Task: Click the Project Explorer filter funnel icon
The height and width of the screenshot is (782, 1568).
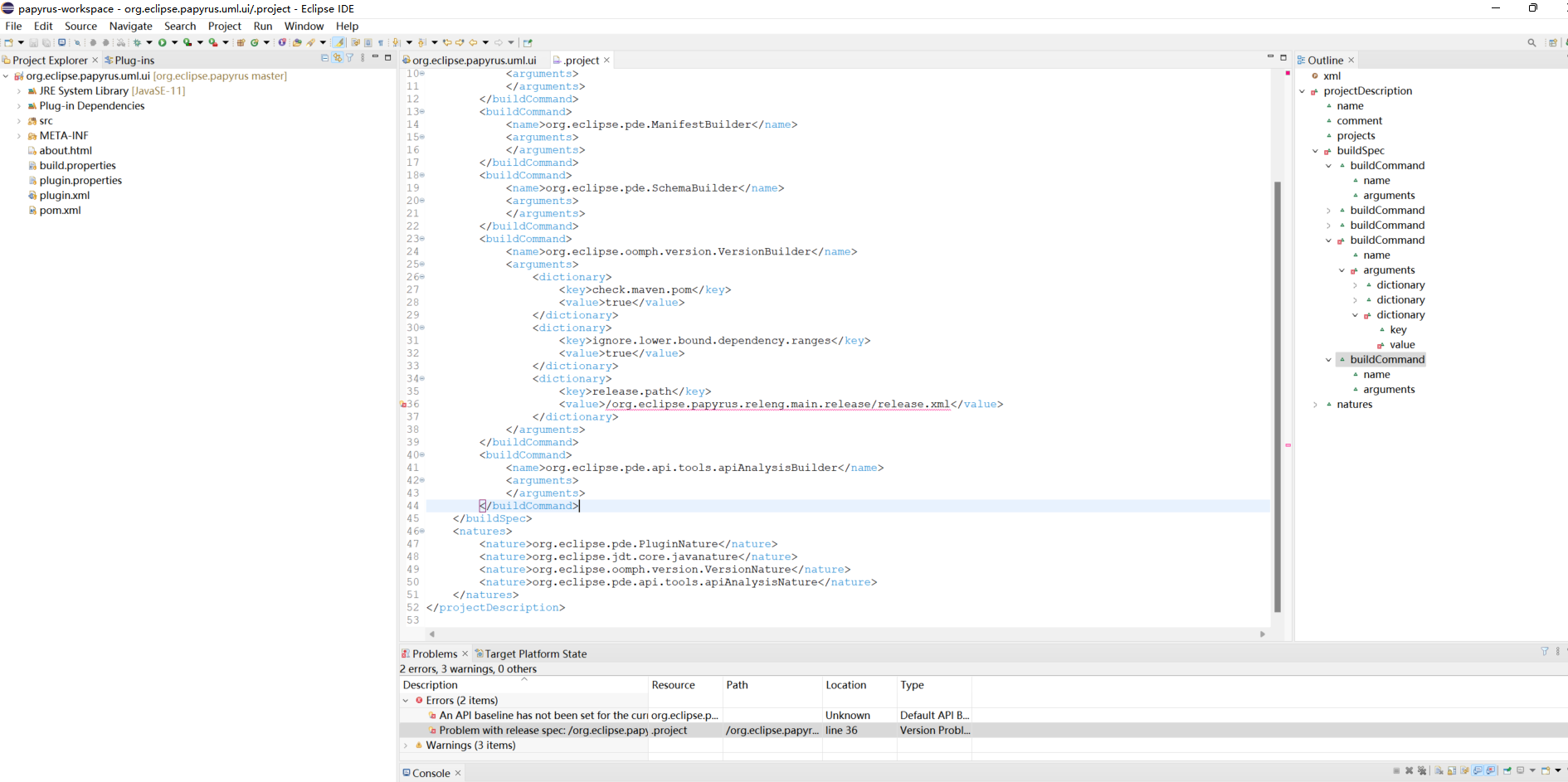Action: click(x=350, y=58)
